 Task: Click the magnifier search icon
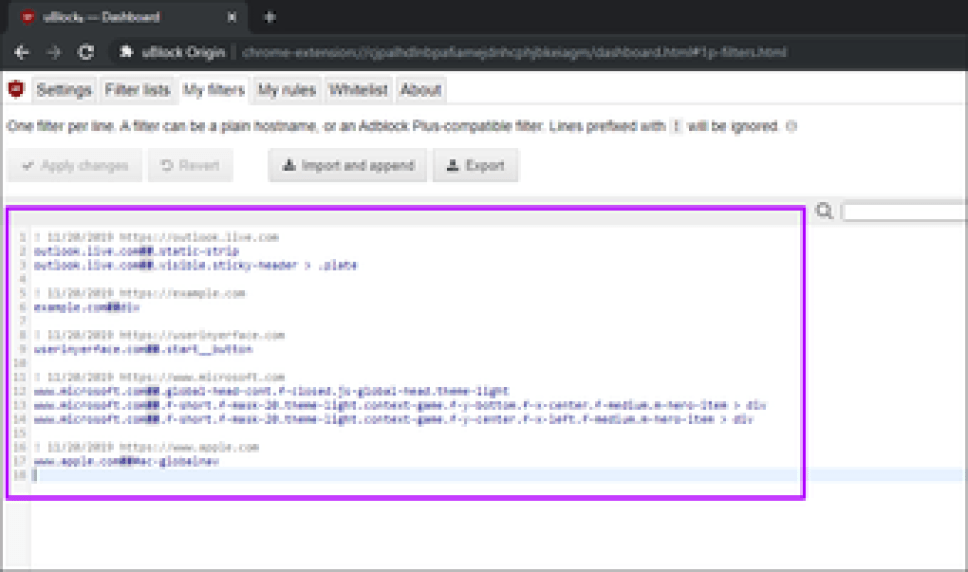click(x=824, y=211)
